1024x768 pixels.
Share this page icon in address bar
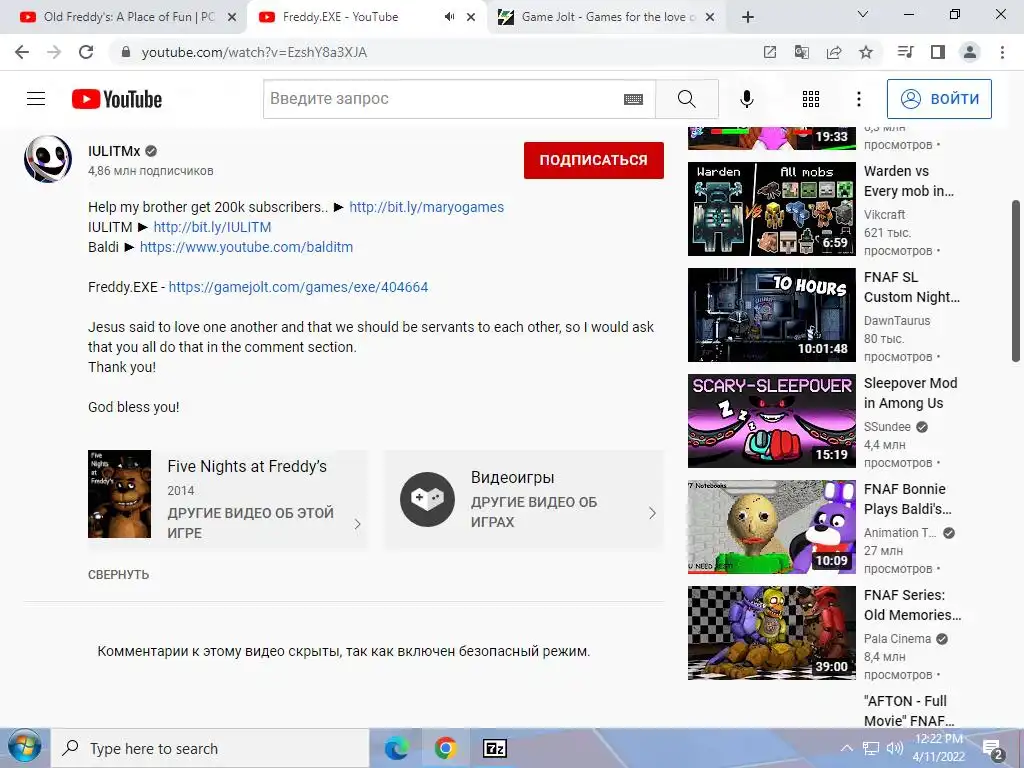pos(834,52)
